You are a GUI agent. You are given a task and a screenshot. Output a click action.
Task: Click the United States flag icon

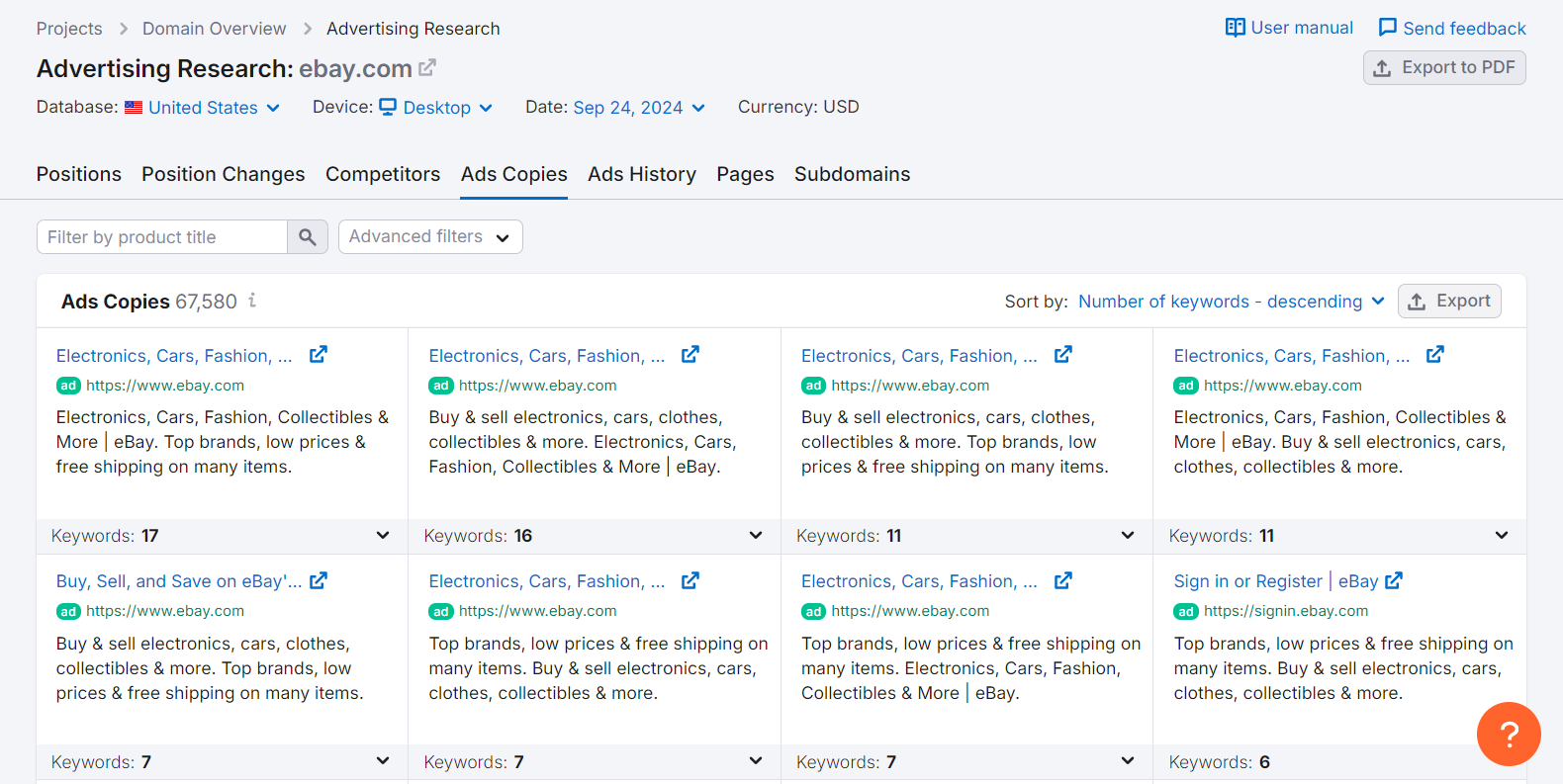coord(134,108)
